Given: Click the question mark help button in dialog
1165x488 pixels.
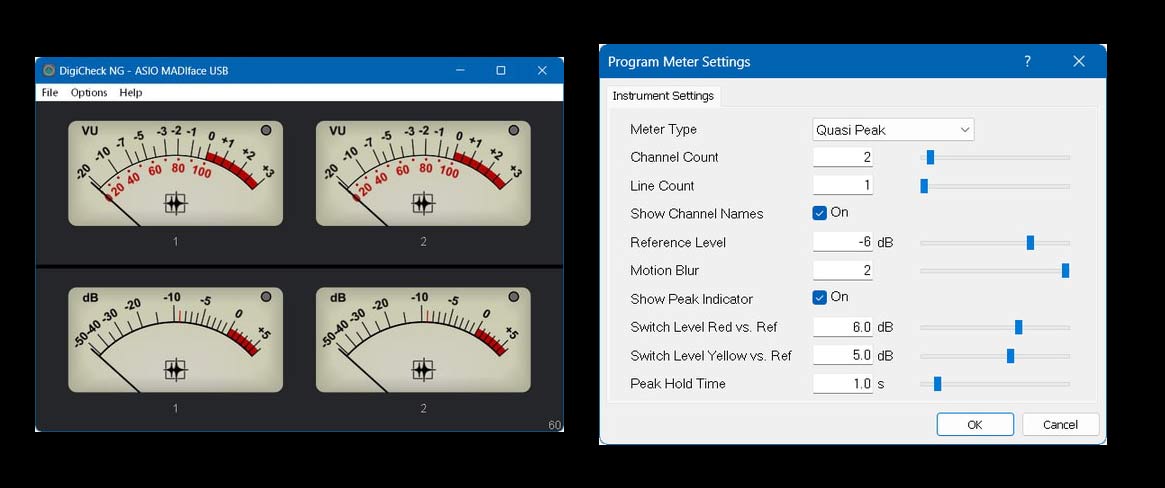Looking at the screenshot, I should point(1027,61).
